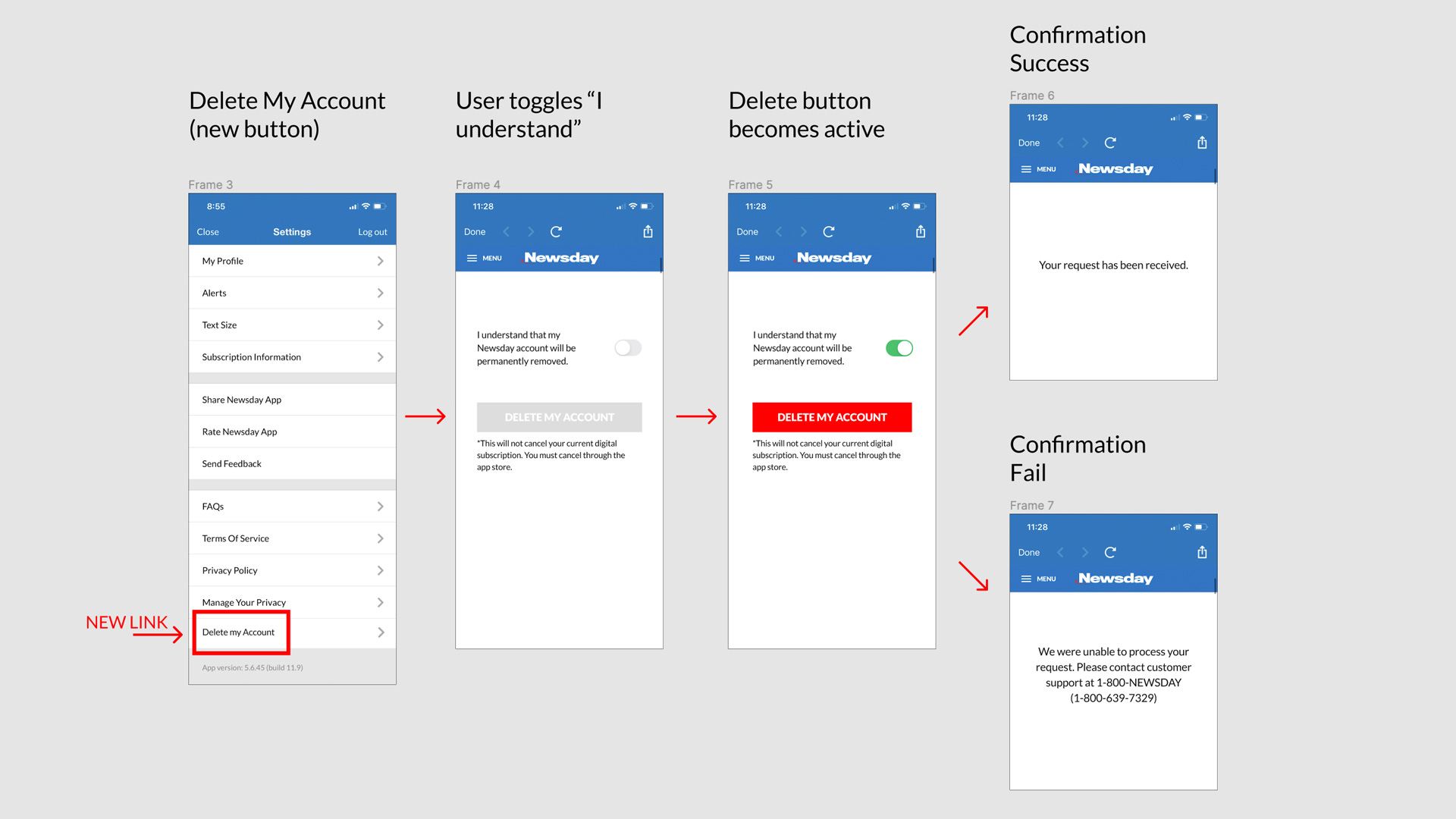Click the reload/refresh icon in Frame 7
Screen dimensions: 1456x819
coord(1109,551)
